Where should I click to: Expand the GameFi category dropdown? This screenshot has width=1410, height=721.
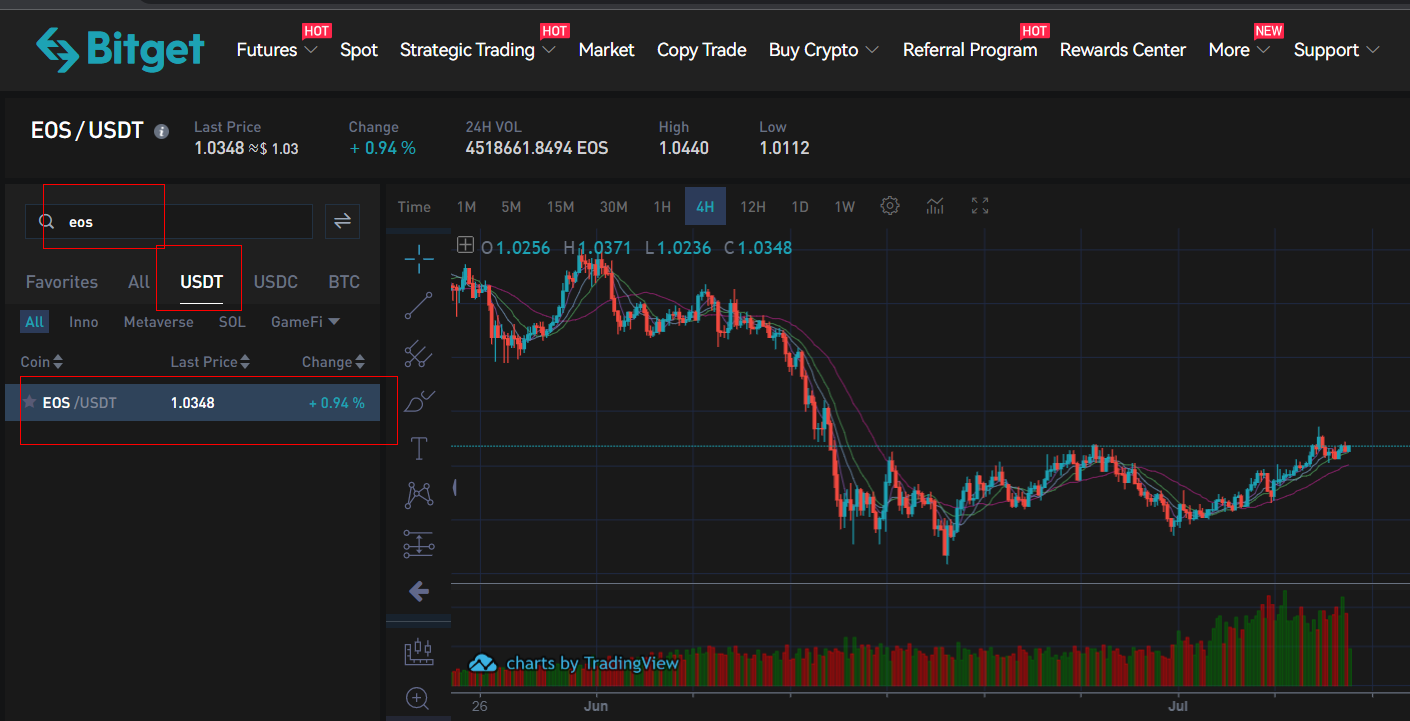pyautogui.click(x=305, y=322)
